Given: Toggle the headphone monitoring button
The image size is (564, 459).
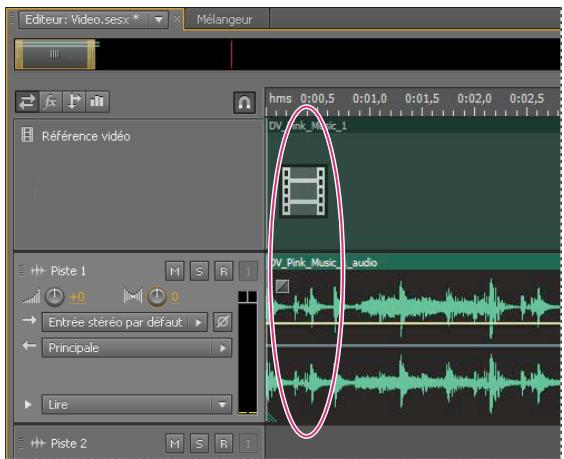Looking at the screenshot, I should pos(245,103).
